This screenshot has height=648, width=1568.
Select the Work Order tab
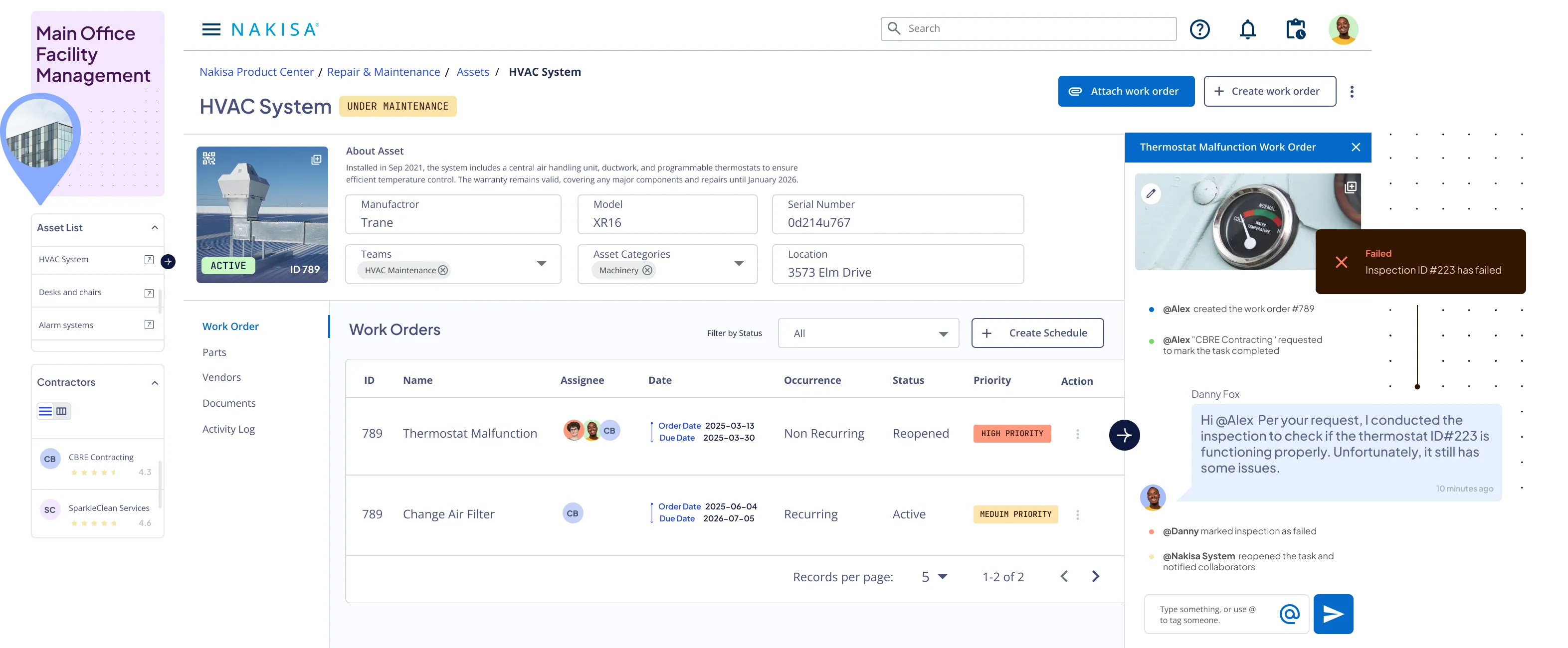click(230, 326)
